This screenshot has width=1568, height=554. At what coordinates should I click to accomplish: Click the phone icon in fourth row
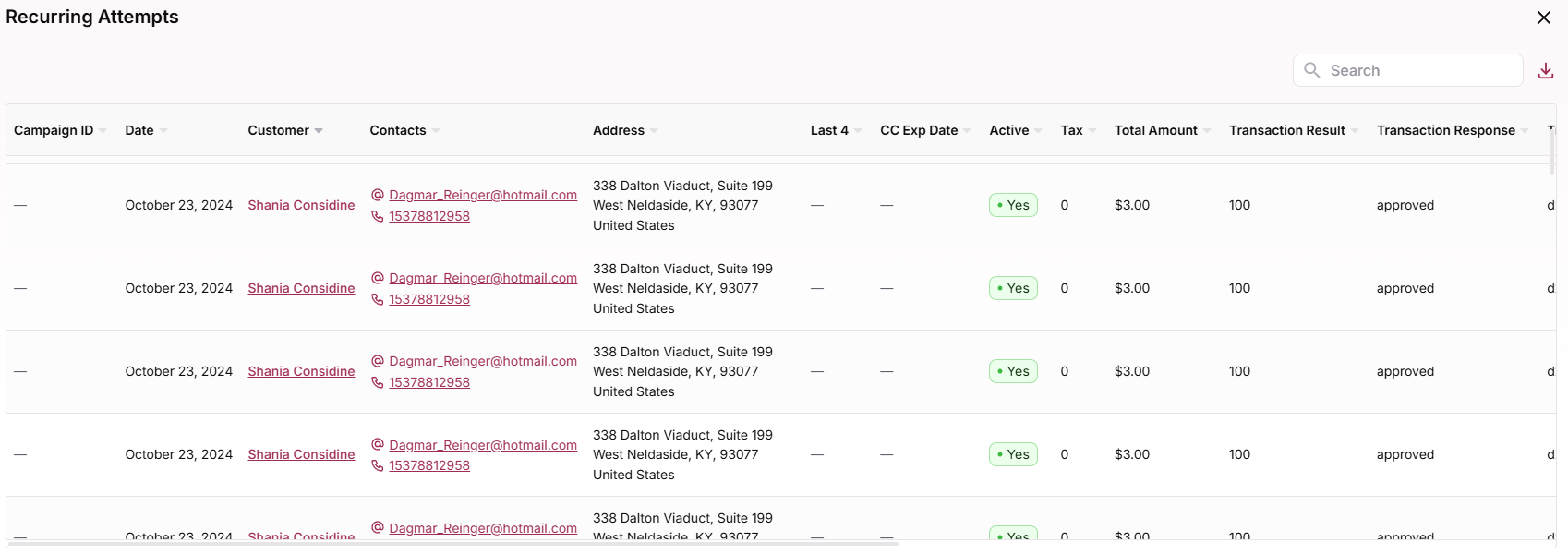(378, 465)
